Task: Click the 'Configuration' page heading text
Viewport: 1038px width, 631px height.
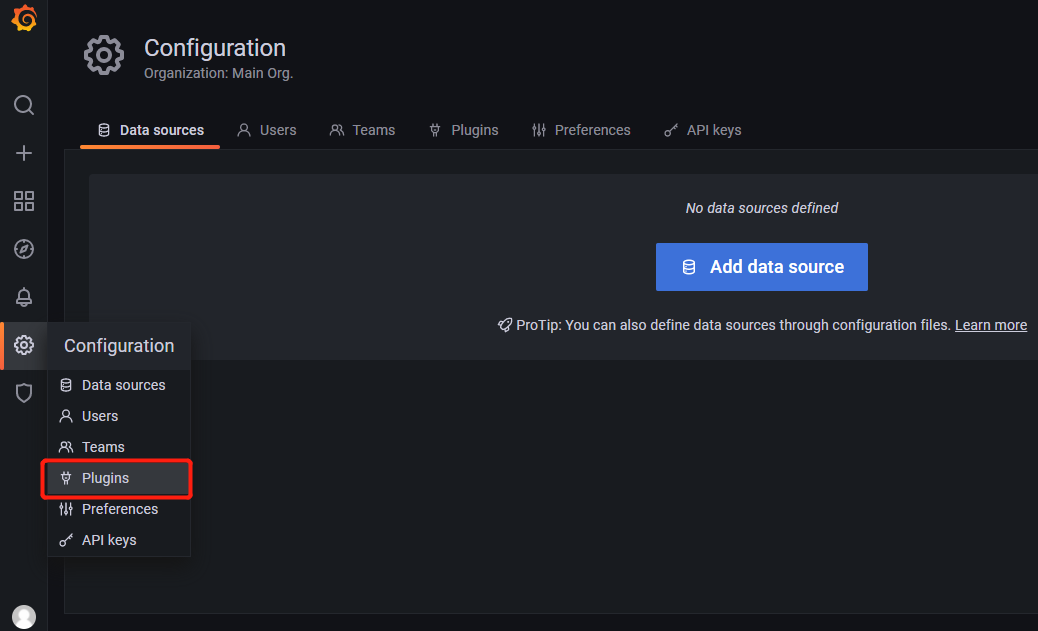Action: pos(215,48)
